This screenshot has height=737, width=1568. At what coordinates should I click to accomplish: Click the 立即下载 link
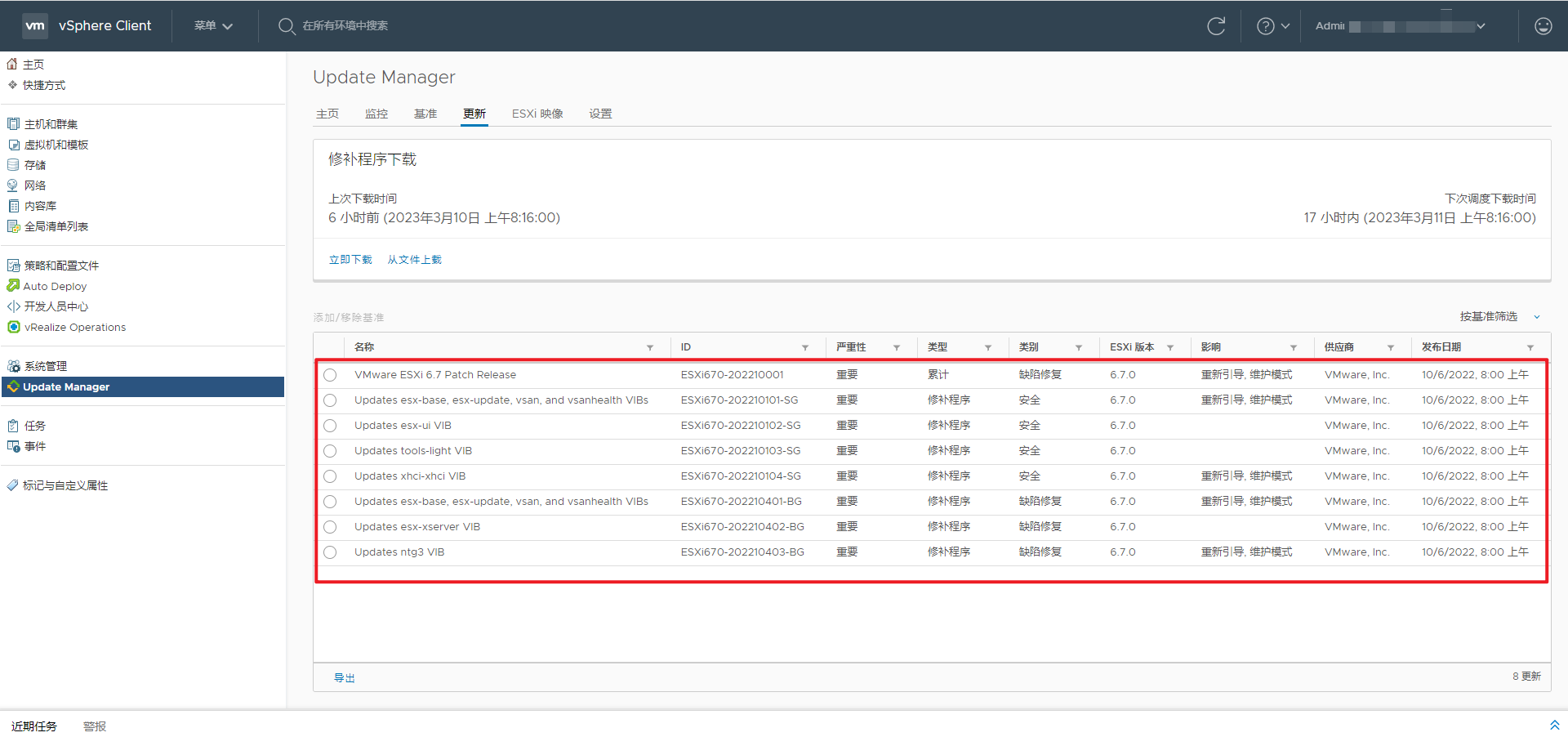click(350, 260)
